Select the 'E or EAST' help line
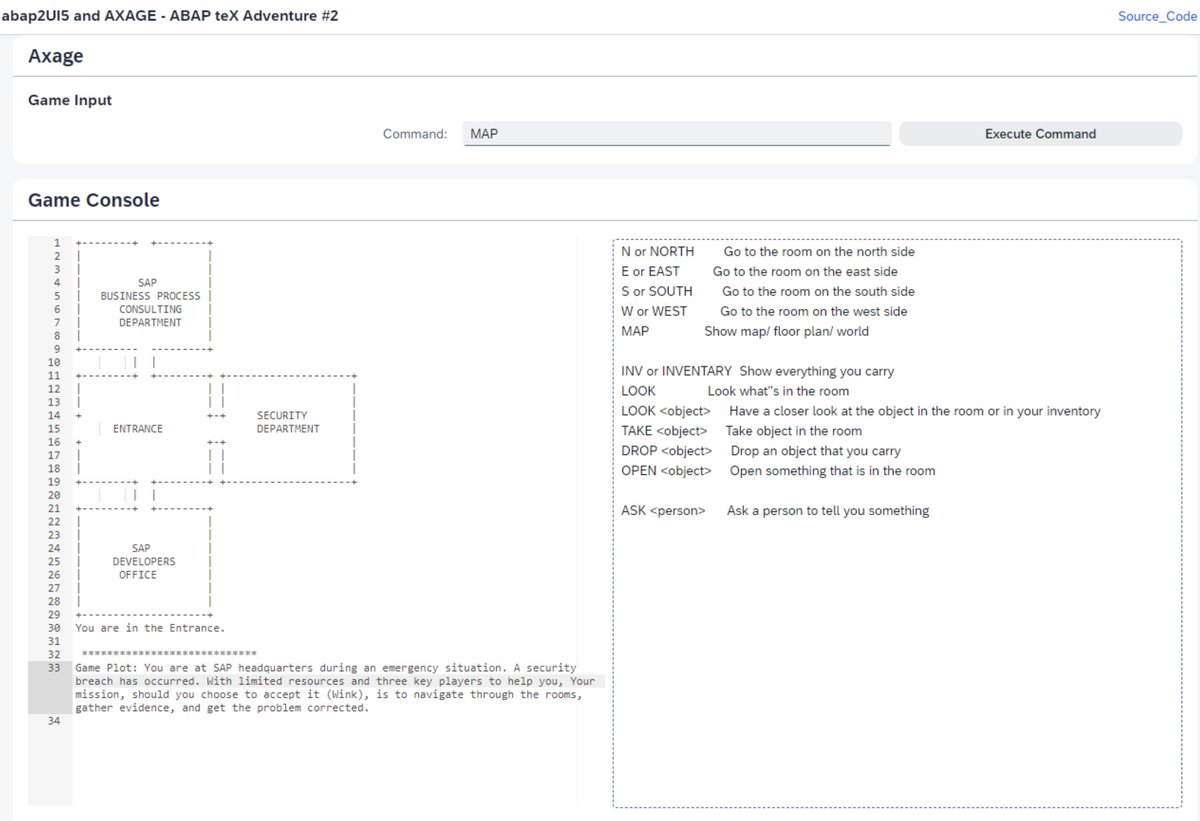The width and height of the screenshot is (1200, 821). 759,272
